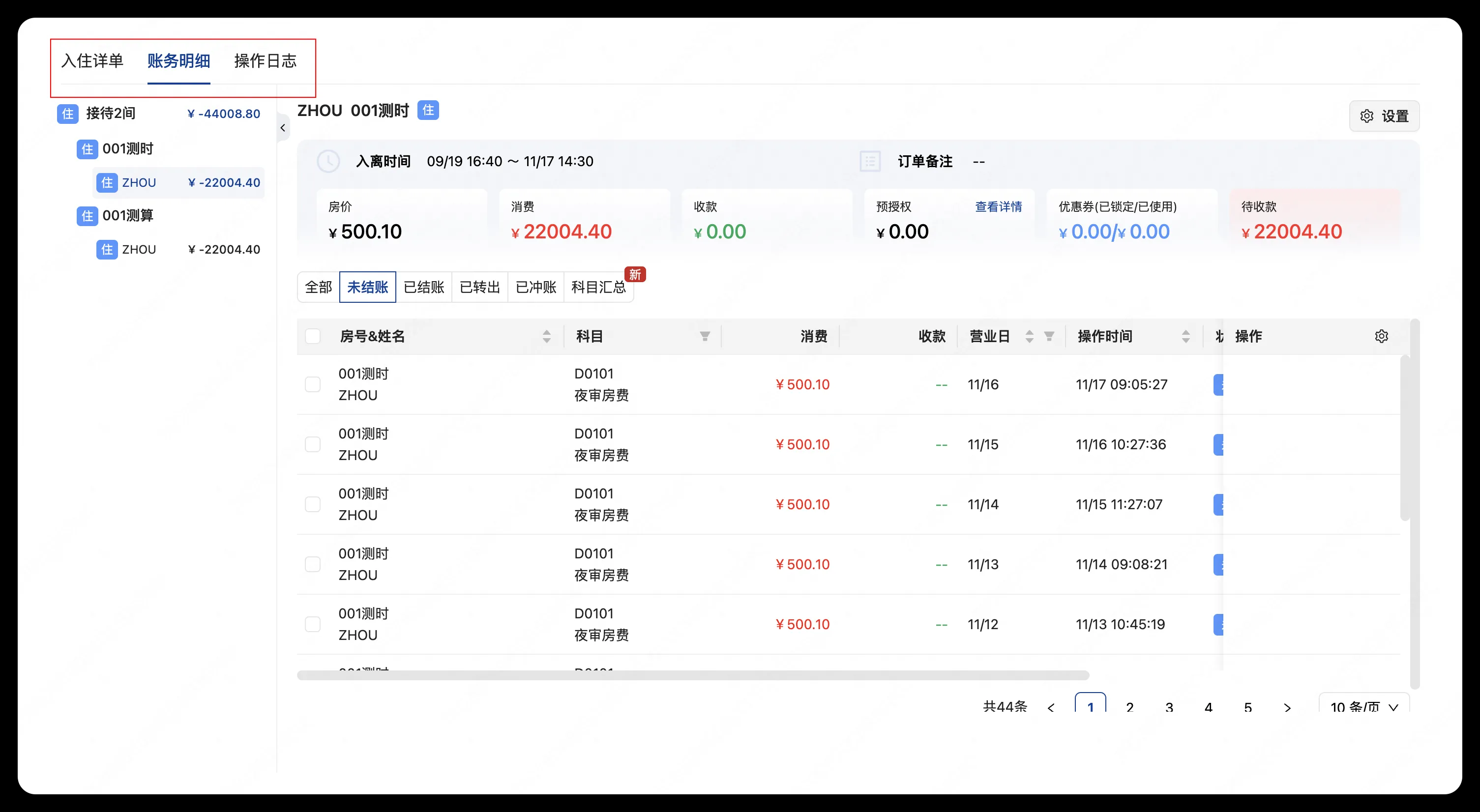Click the 住 icon beside 接待2间 in sidebar

tap(67, 114)
